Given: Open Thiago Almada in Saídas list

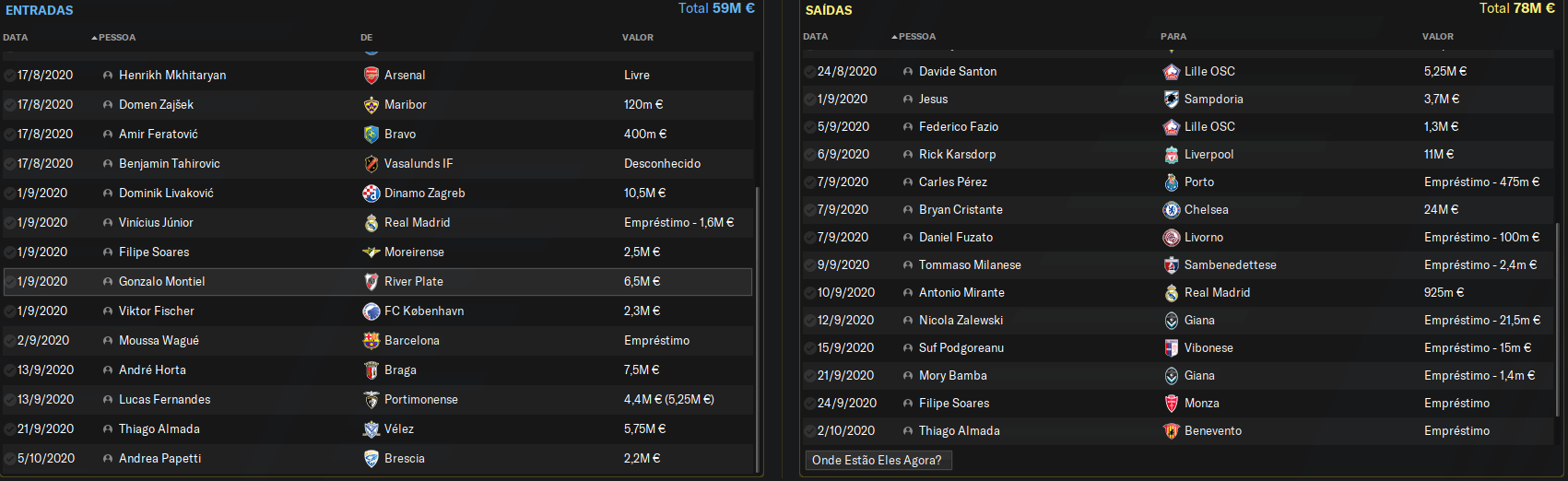Looking at the screenshot, I should (x=960, y=431).
